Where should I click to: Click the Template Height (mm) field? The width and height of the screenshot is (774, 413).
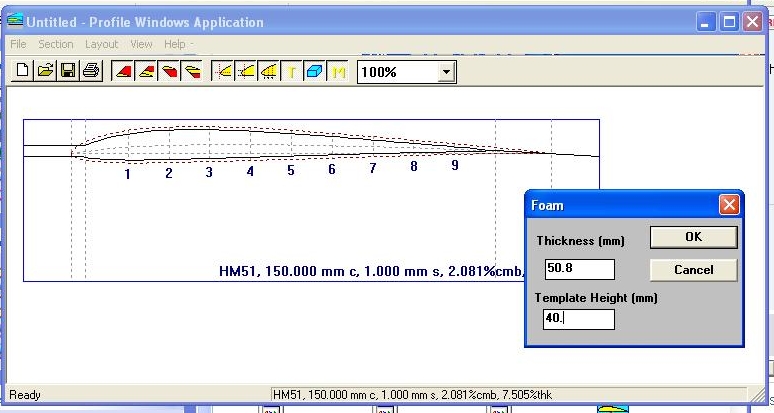coord(579,319)
